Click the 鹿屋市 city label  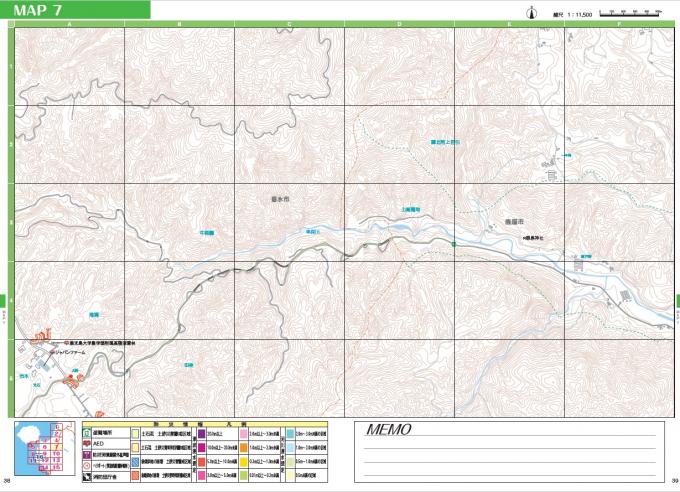pos(514,221)
